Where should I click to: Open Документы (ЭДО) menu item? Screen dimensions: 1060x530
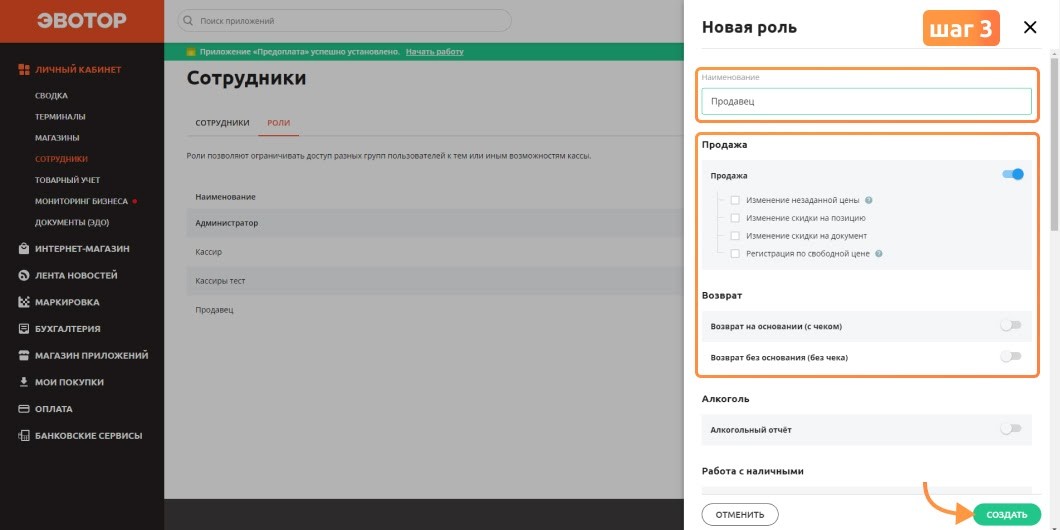72,222
